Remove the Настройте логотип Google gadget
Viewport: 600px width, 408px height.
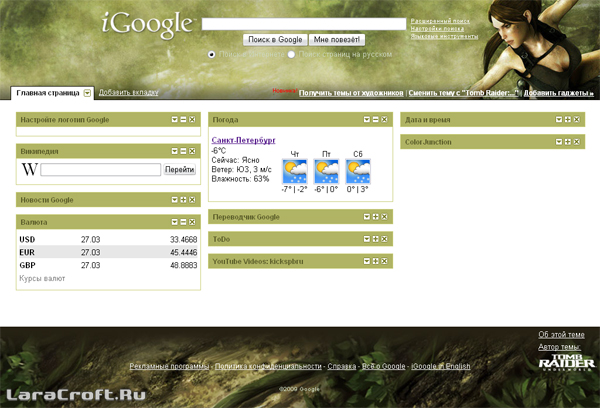click(x=192, y=120)
